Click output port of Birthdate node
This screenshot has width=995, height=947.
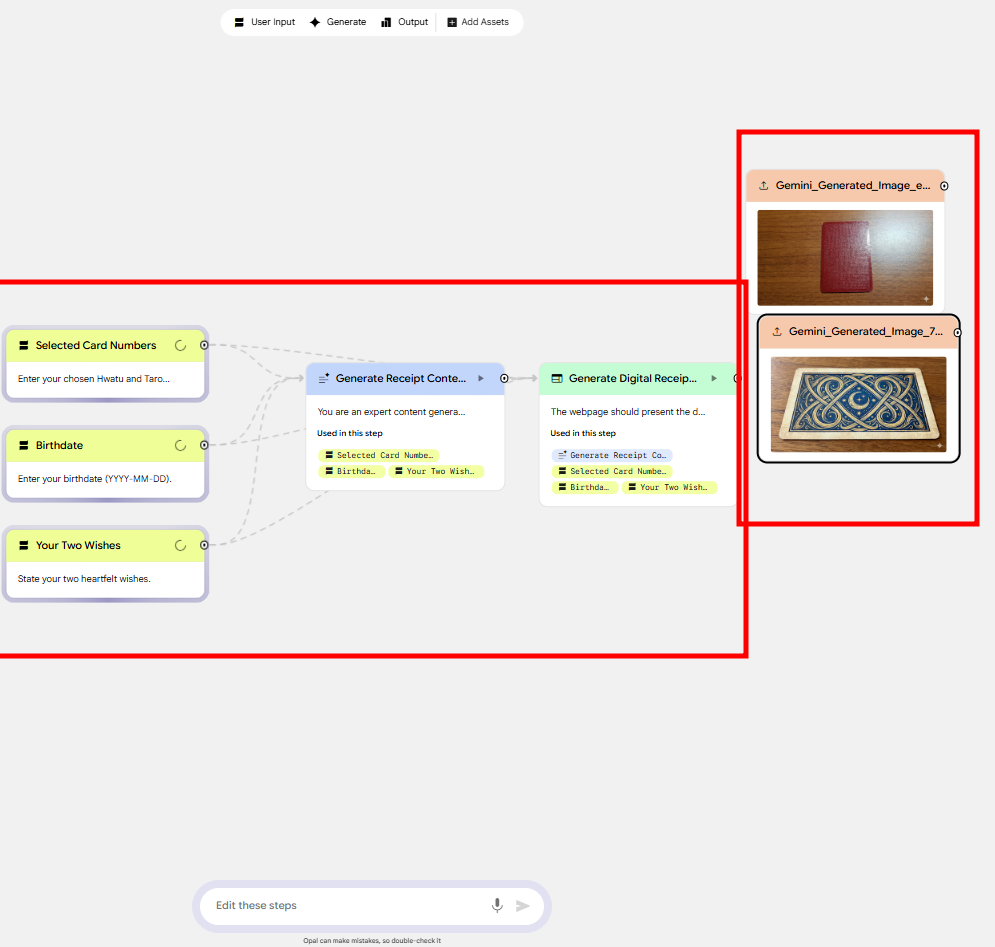point(204,446)
